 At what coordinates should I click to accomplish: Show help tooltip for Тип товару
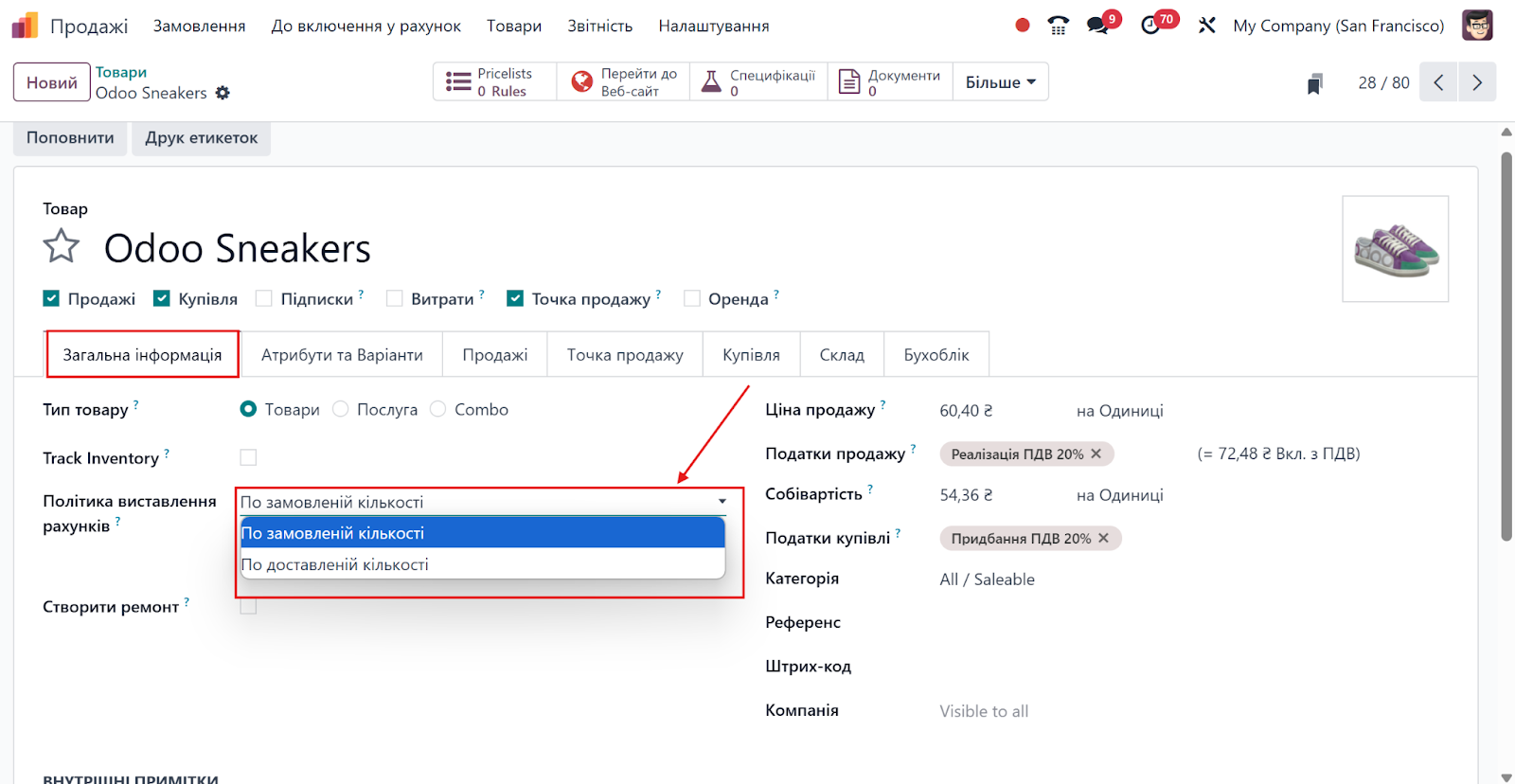136,404
